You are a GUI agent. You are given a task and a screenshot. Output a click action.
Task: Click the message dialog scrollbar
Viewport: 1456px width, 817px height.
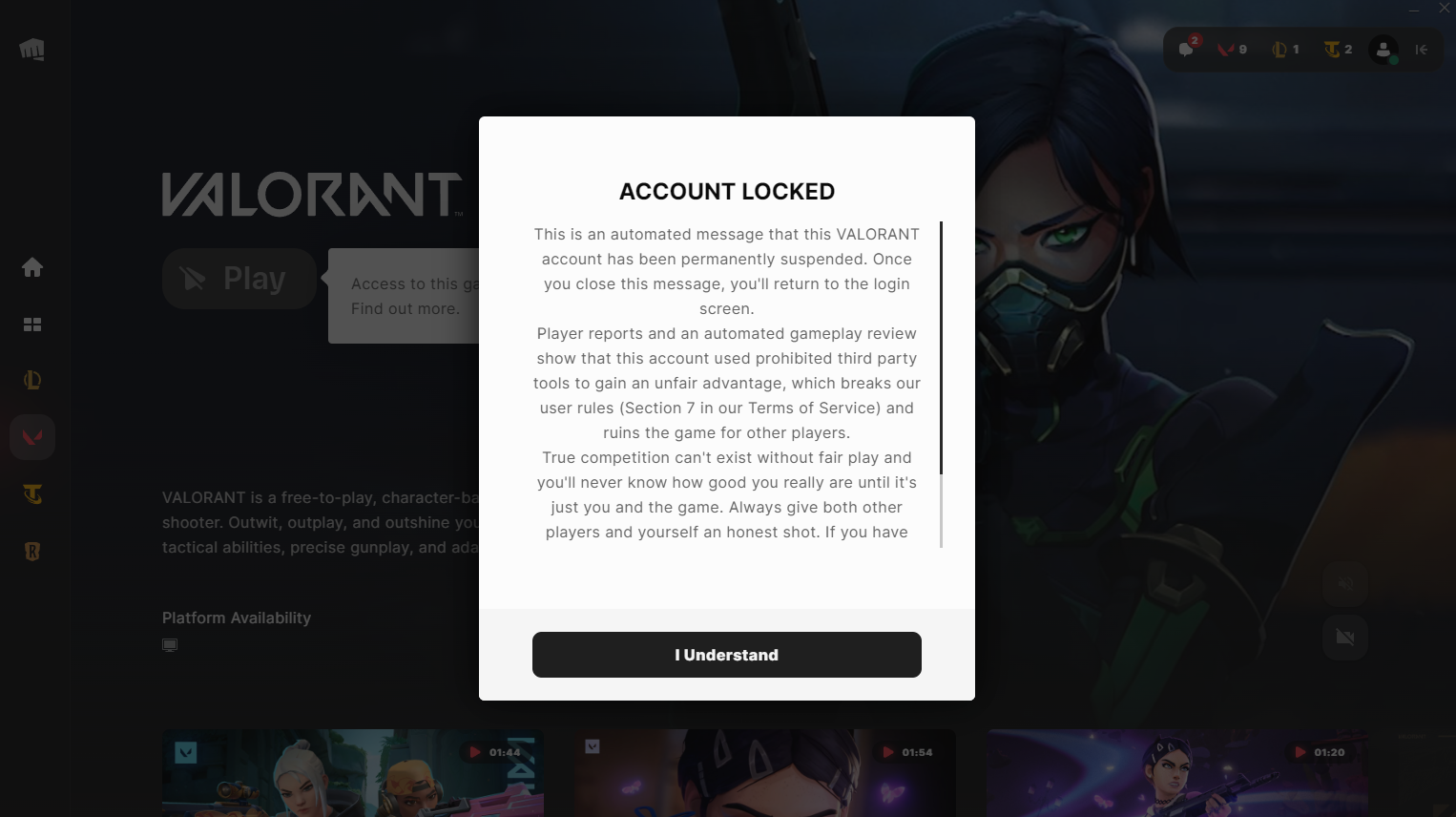point(941,385)
